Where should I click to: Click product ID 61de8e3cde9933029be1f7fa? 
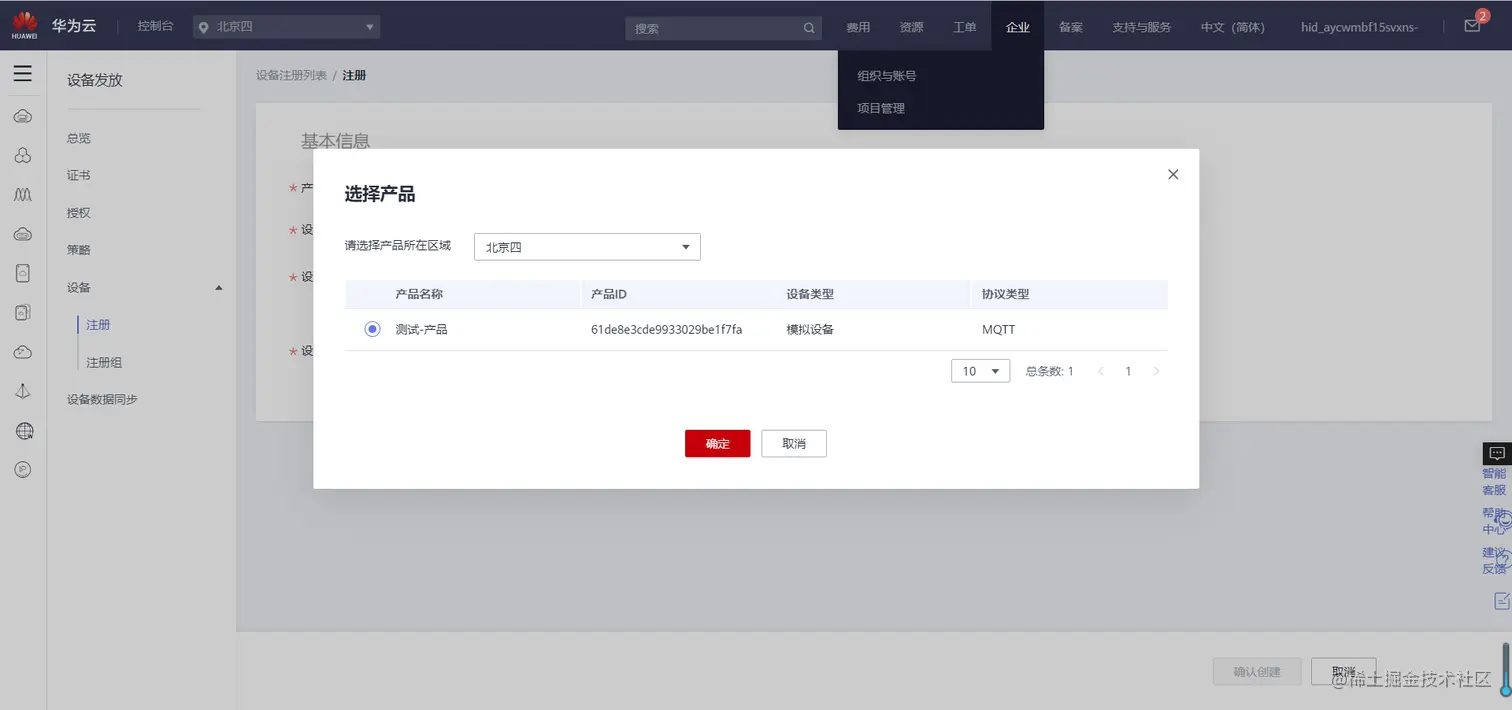pyautogui.click(x=667, y=329)
